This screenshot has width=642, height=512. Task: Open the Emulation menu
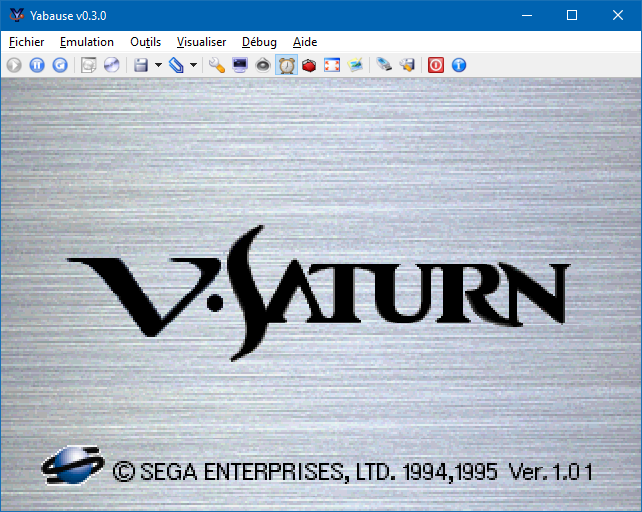[87, 42]
